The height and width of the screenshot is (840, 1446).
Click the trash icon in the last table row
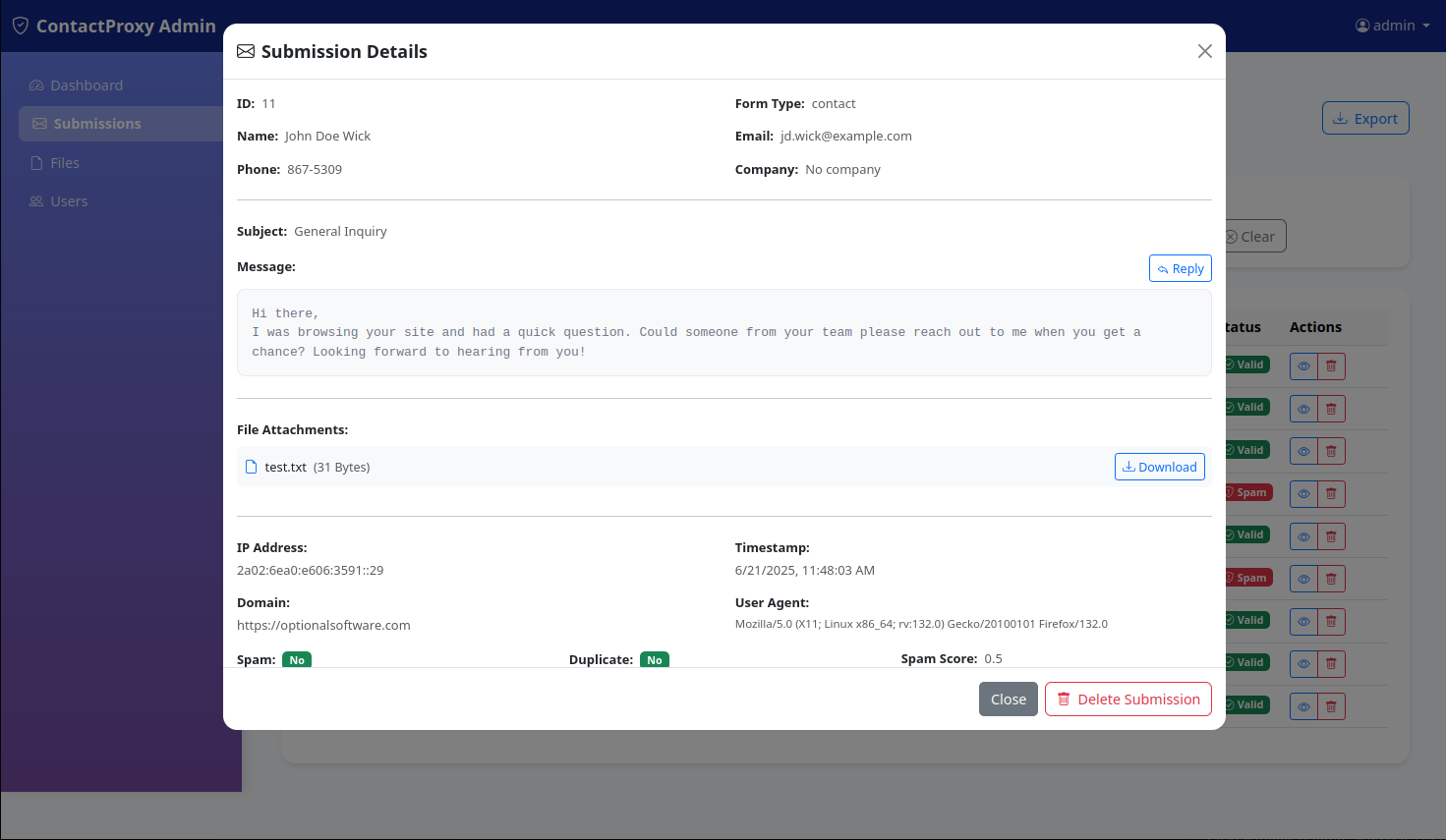pyautogui.click(x=1331, y=706)
